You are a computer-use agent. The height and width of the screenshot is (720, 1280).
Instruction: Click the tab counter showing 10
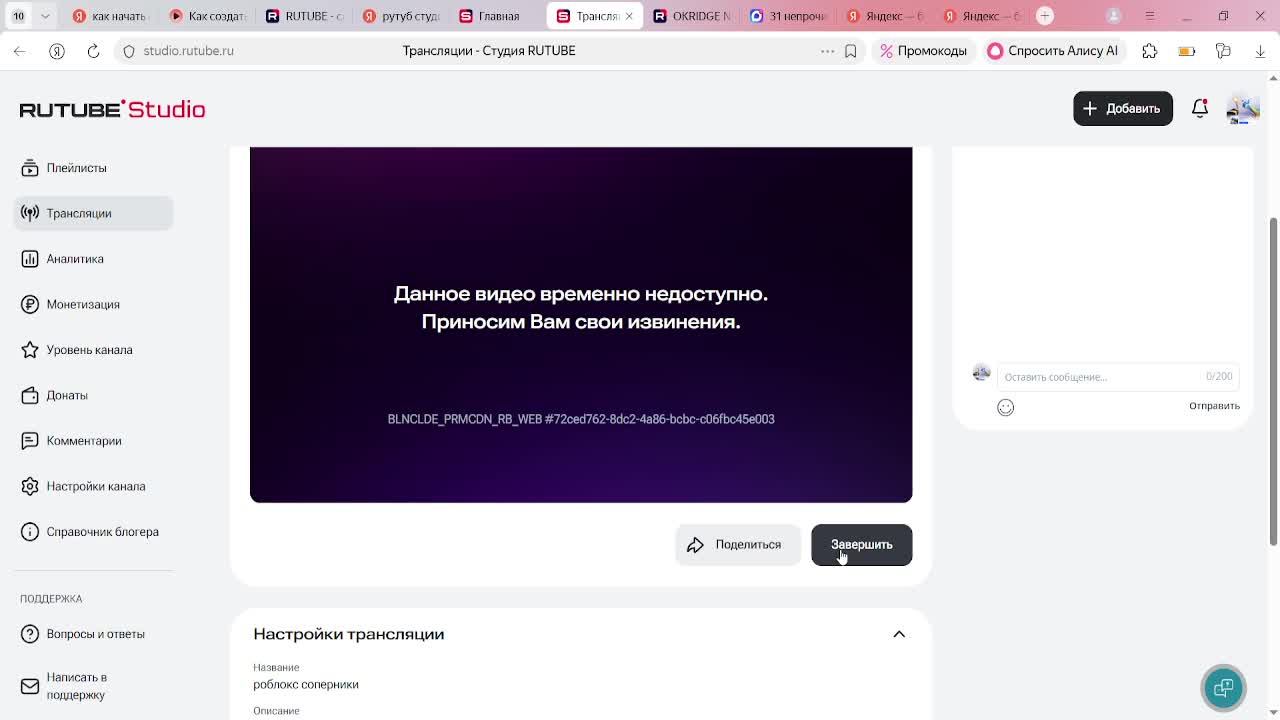click(18, 16)
